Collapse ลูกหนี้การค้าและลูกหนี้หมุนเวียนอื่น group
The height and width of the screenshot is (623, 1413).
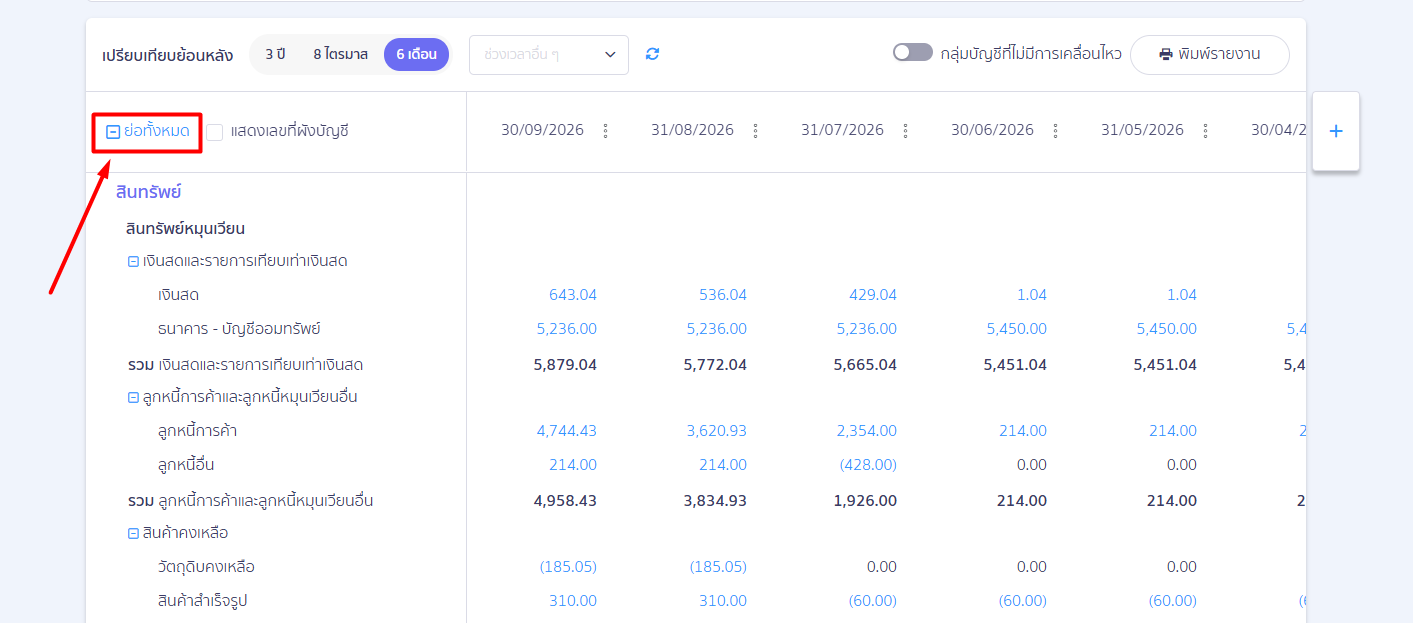pos(133,397)
